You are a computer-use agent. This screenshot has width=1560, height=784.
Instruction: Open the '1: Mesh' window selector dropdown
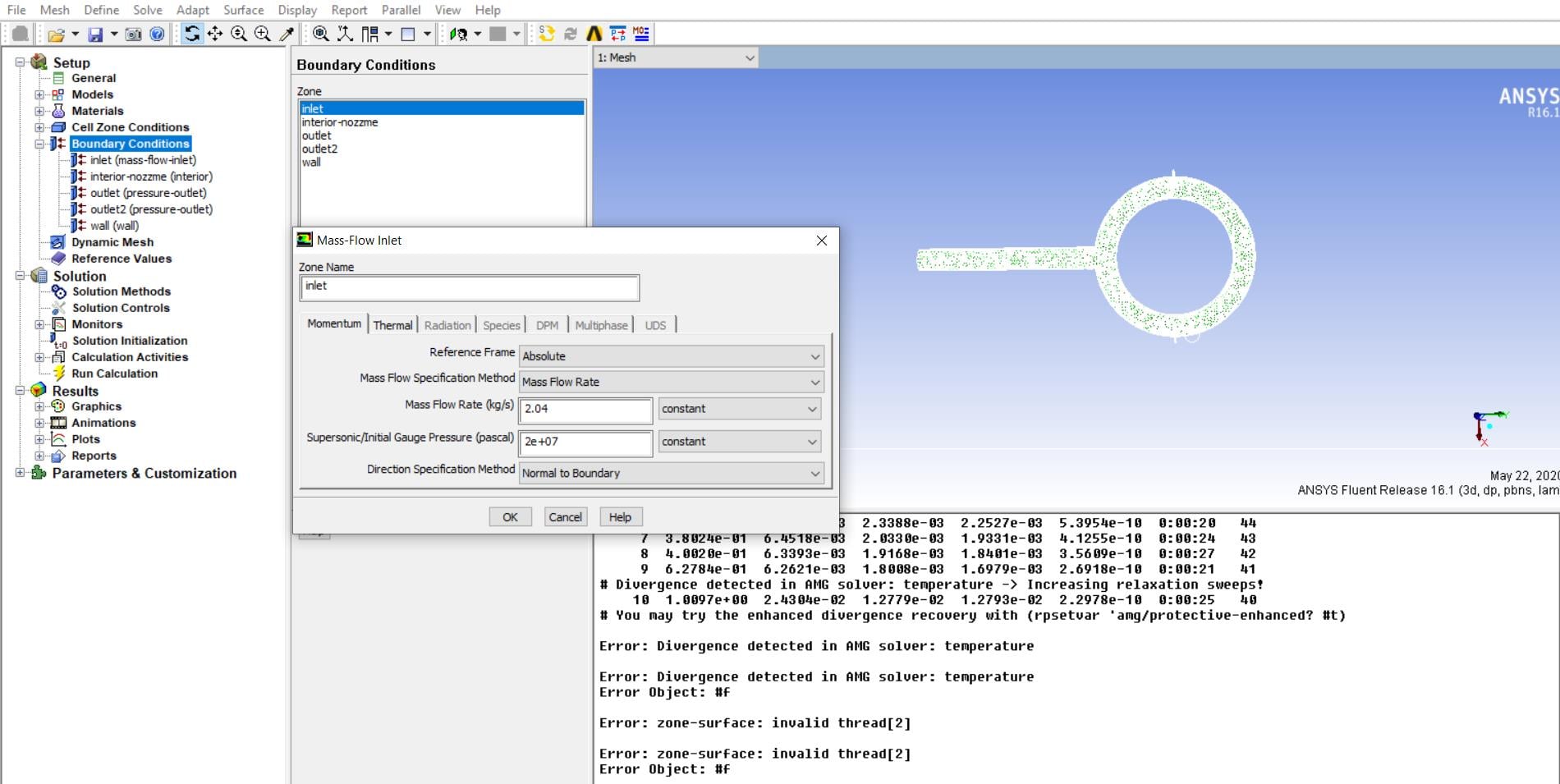676,57
